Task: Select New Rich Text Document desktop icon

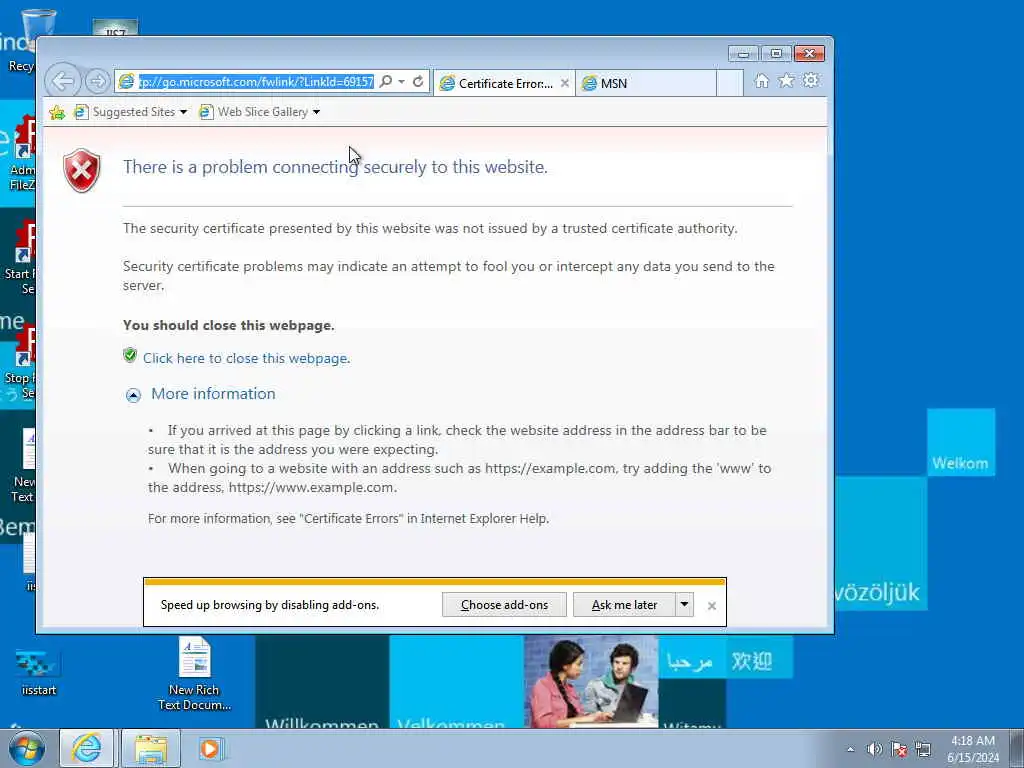Action: (195, 674)
